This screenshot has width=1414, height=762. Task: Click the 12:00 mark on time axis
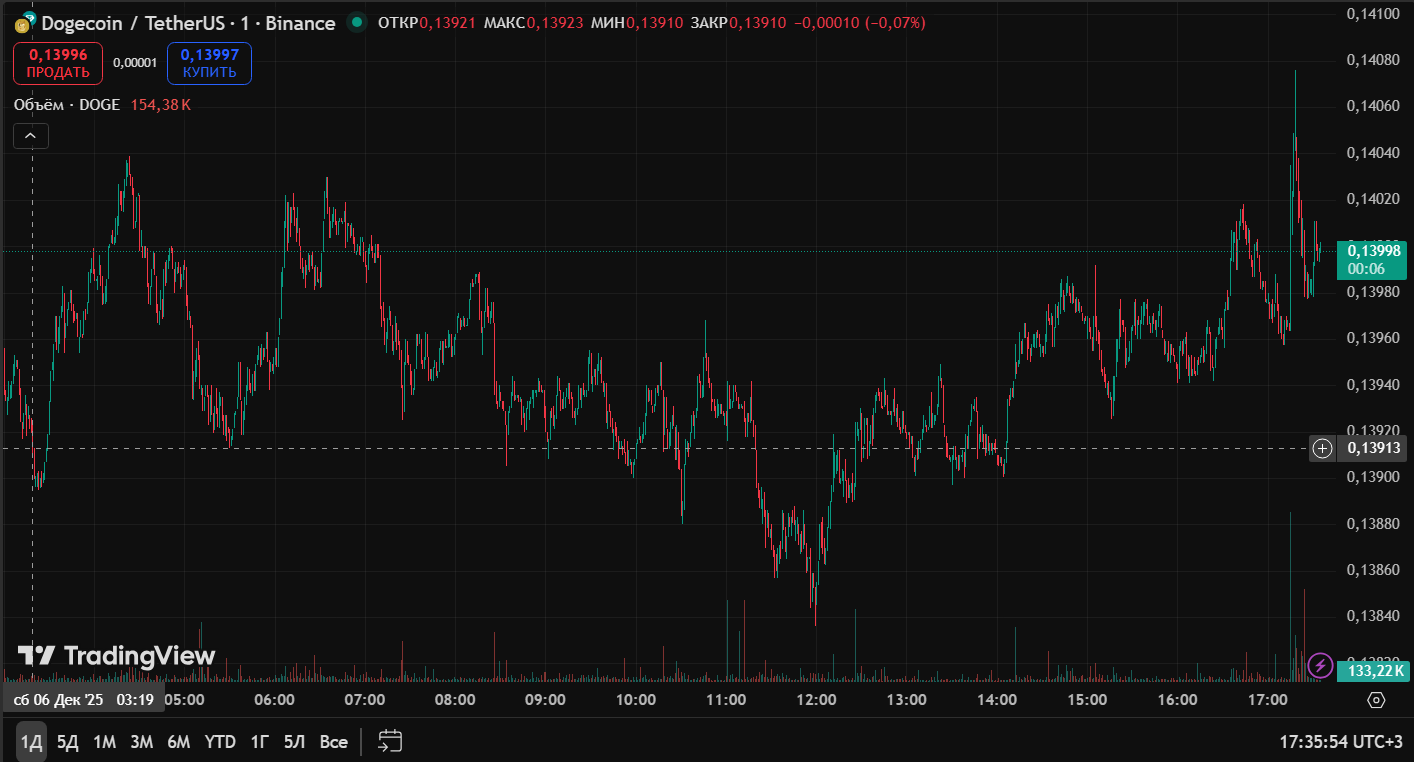816,700
